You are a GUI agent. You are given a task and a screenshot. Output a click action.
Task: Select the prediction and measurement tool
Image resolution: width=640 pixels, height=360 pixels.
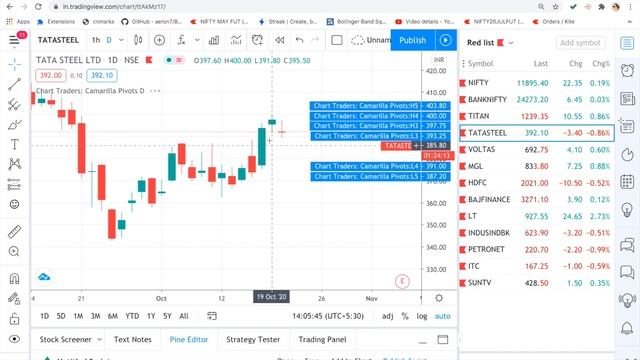[x=14, y=184]
